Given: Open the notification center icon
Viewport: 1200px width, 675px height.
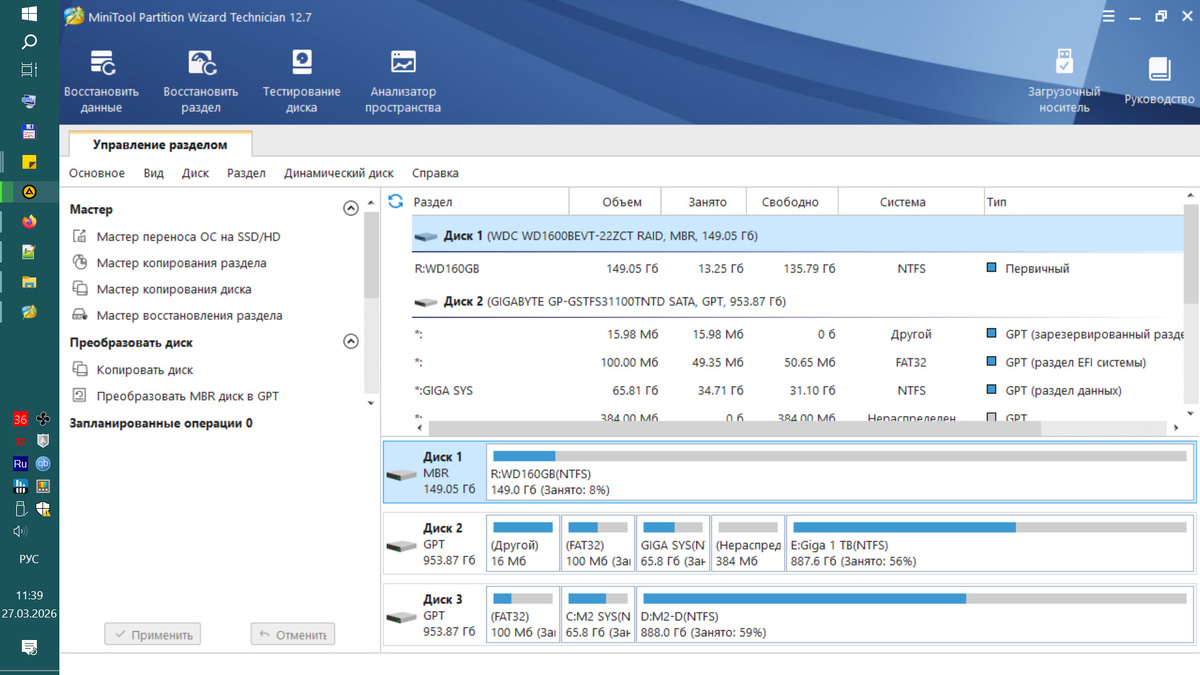Looking at the screenshot, I should tap(29, 648).
